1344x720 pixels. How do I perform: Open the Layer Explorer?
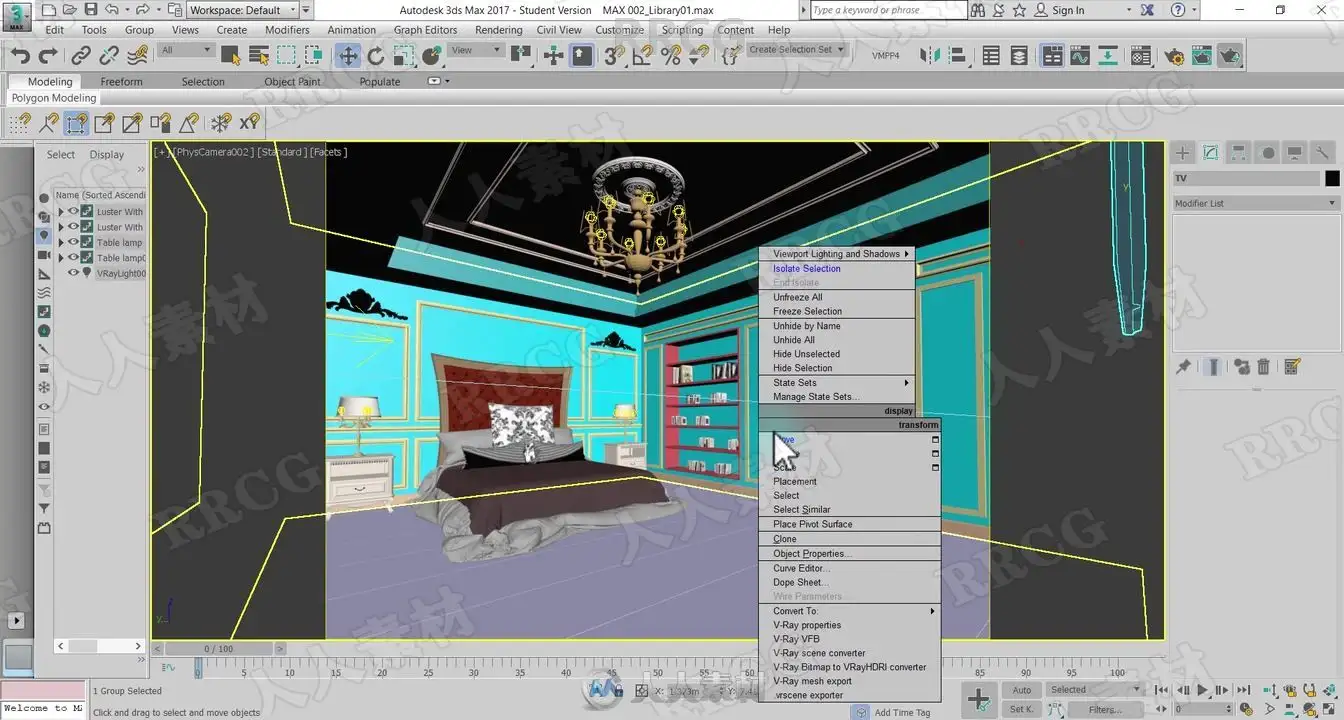(1019, 56)
